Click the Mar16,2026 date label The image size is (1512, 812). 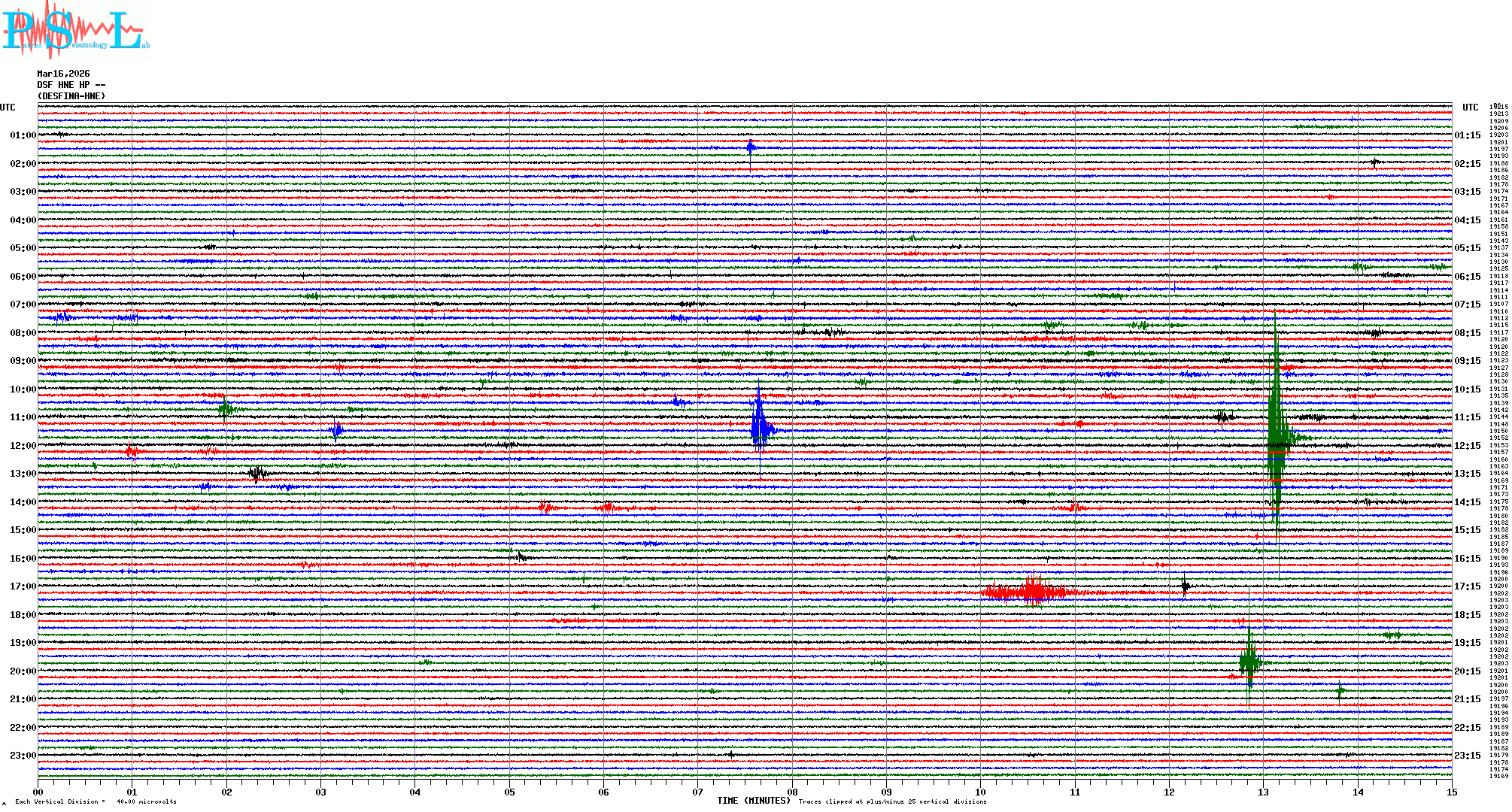click(63, 74)
